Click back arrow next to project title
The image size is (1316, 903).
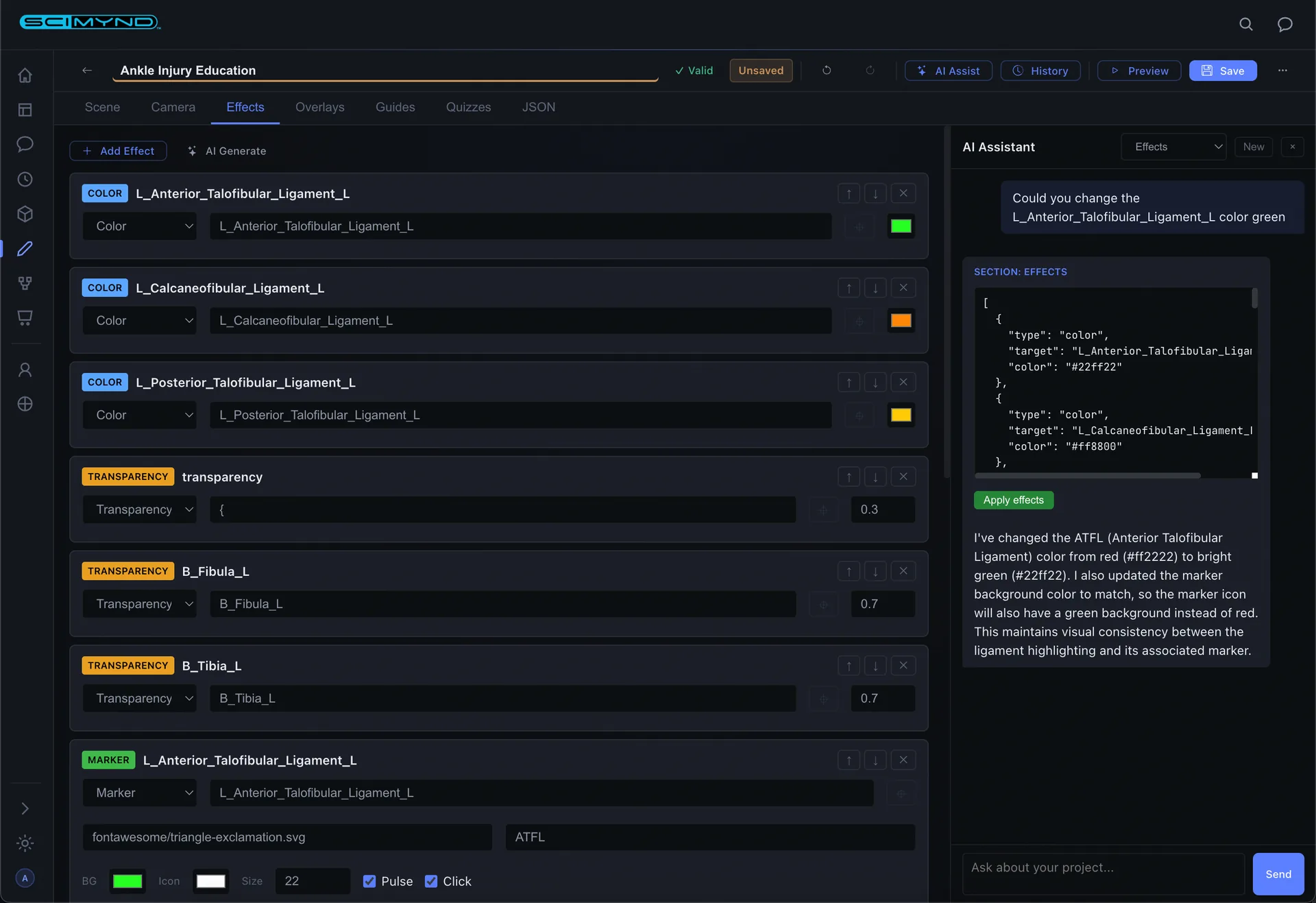87,71
